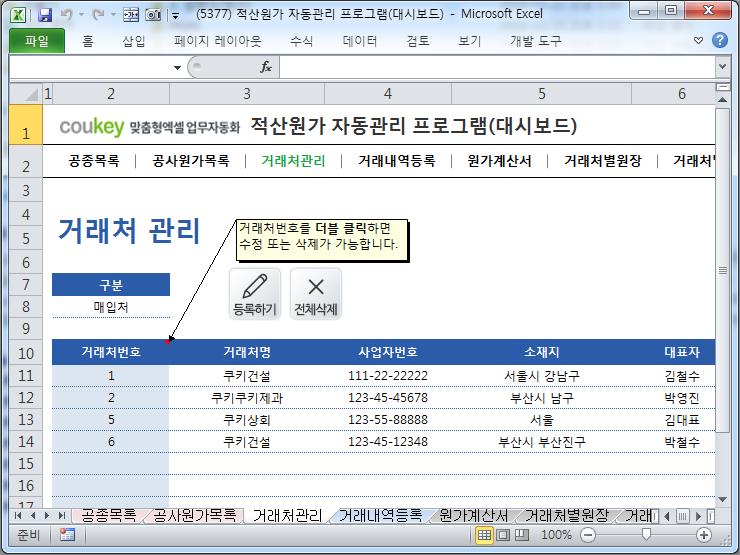Go to last sheet tab arrow
This screenshot has height=555, width=740.
click(61, 515)
